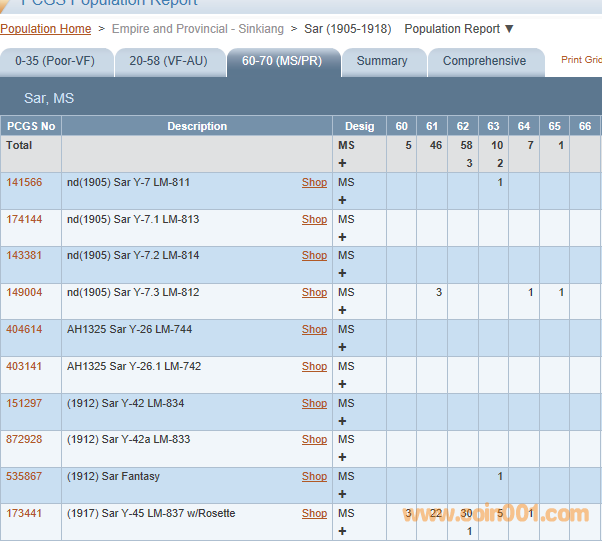Click the Description column header
Image resolution: width=602 pixels, height=541 pixels.
pyautogui.click(x=197, y=126)
